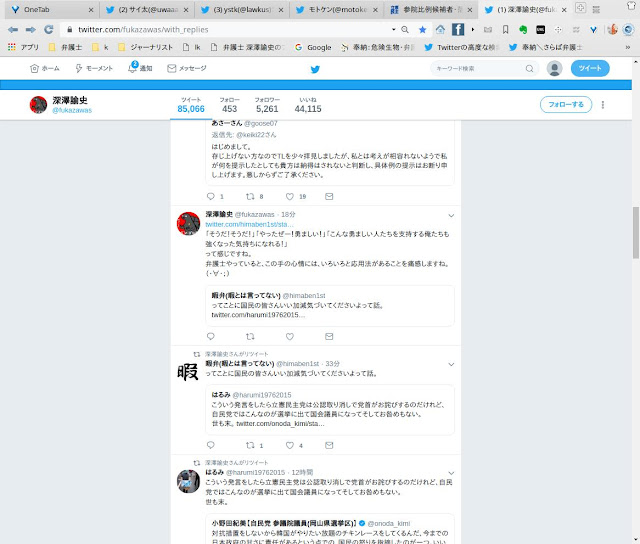Click the Facebook extension icon in toolbar
This screenshot has height=544, width=640.
click(x=458, y=29)
